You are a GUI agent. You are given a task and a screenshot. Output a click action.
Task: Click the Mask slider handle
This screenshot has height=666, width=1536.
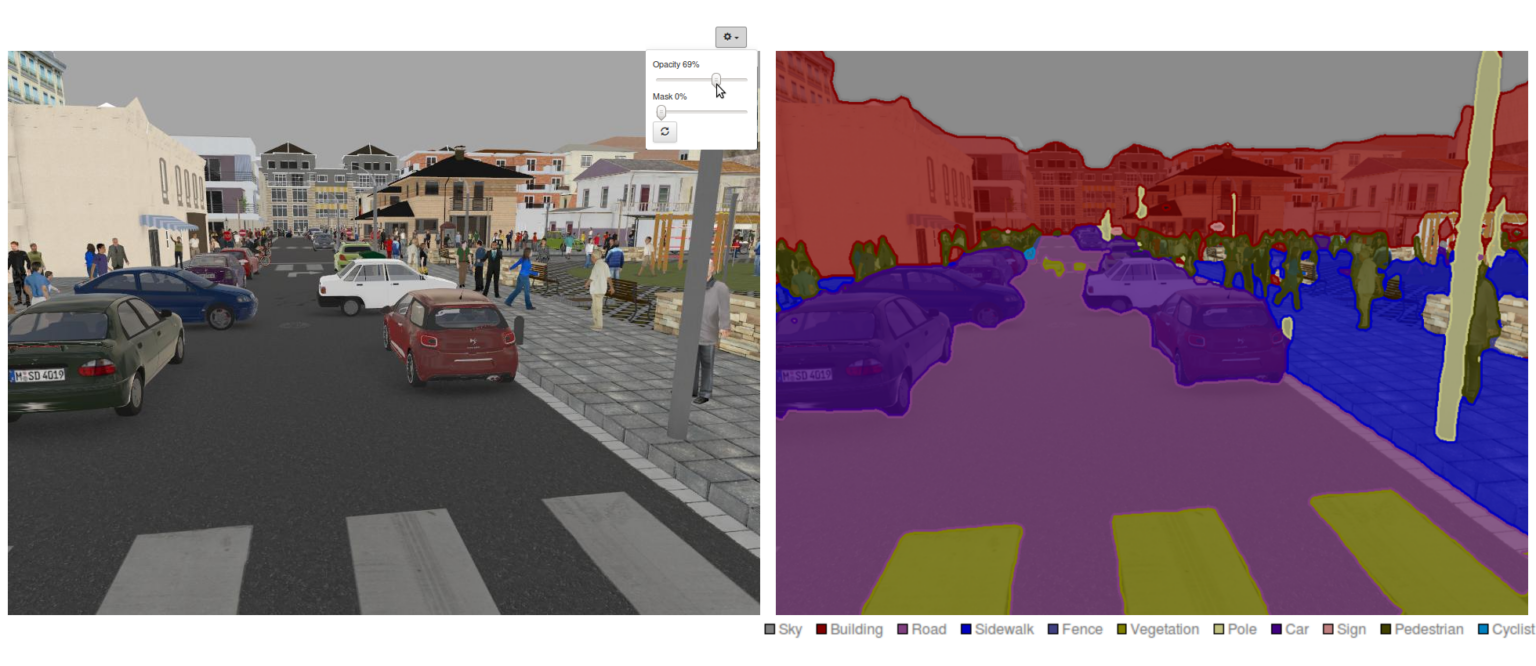(x=661, y=112)
